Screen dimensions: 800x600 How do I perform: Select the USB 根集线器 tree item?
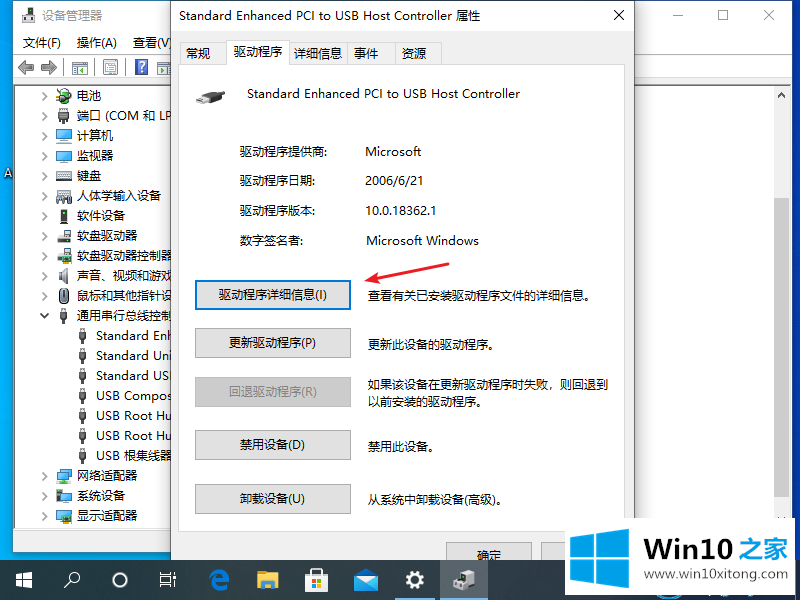133,456
